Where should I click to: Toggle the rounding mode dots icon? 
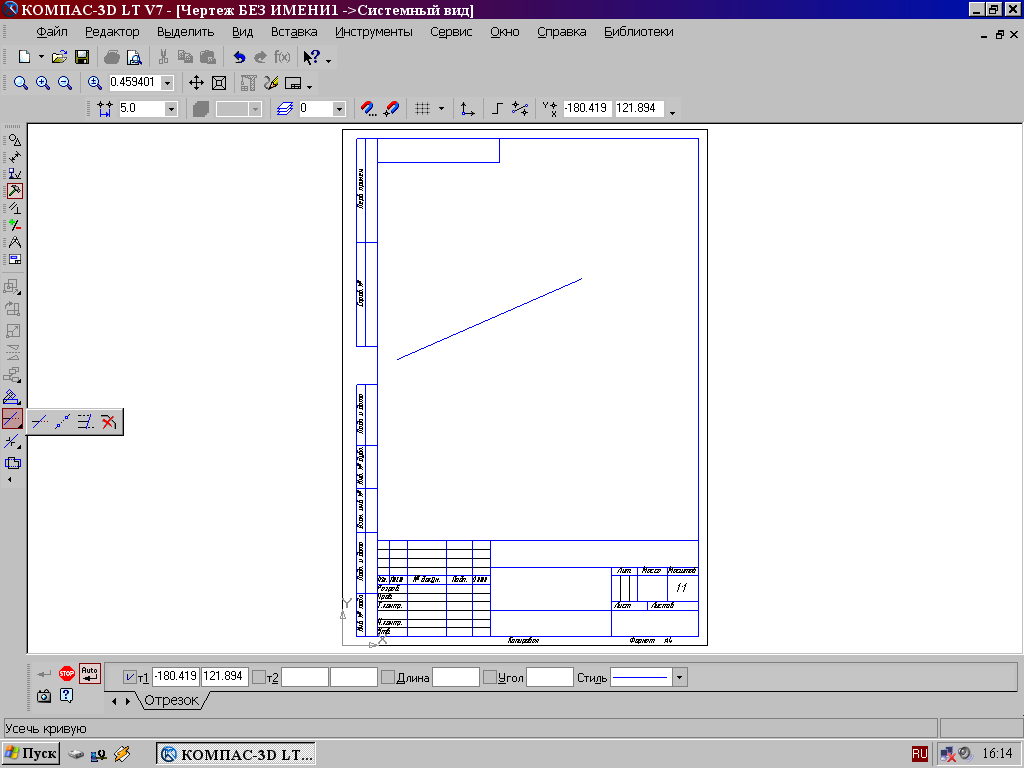coord(520,108)
